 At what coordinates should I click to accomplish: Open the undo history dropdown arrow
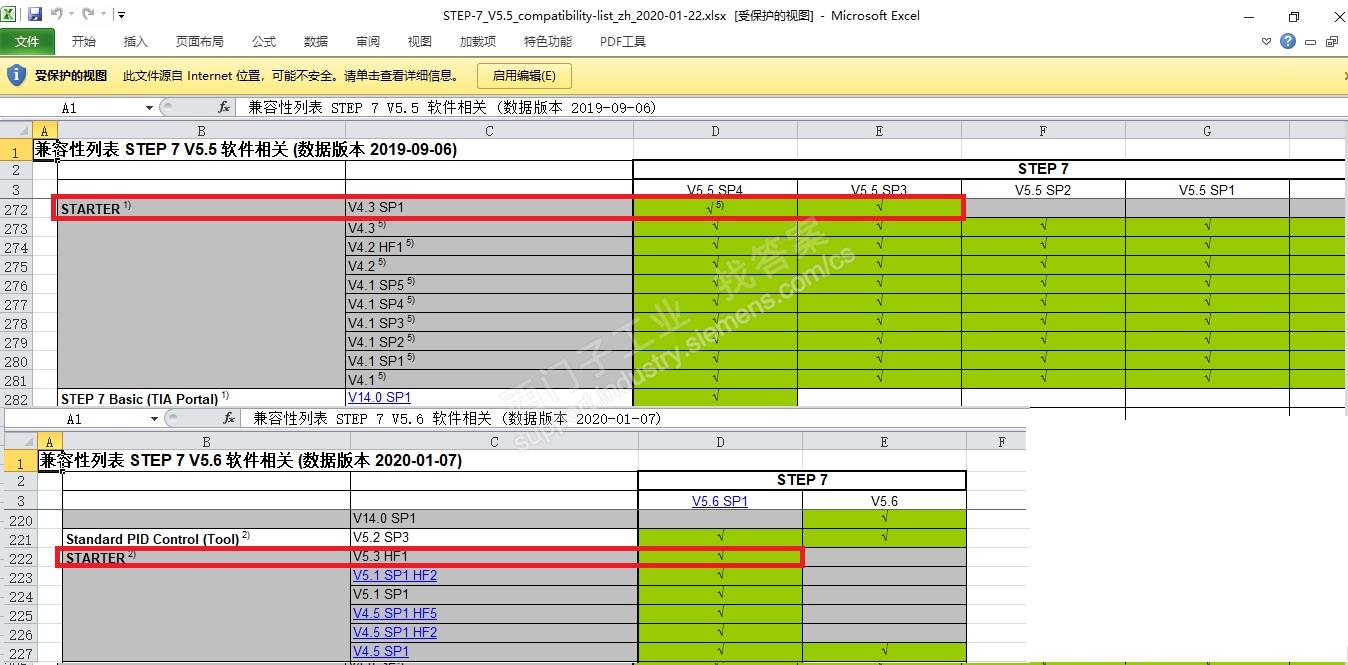coord(71,15)
